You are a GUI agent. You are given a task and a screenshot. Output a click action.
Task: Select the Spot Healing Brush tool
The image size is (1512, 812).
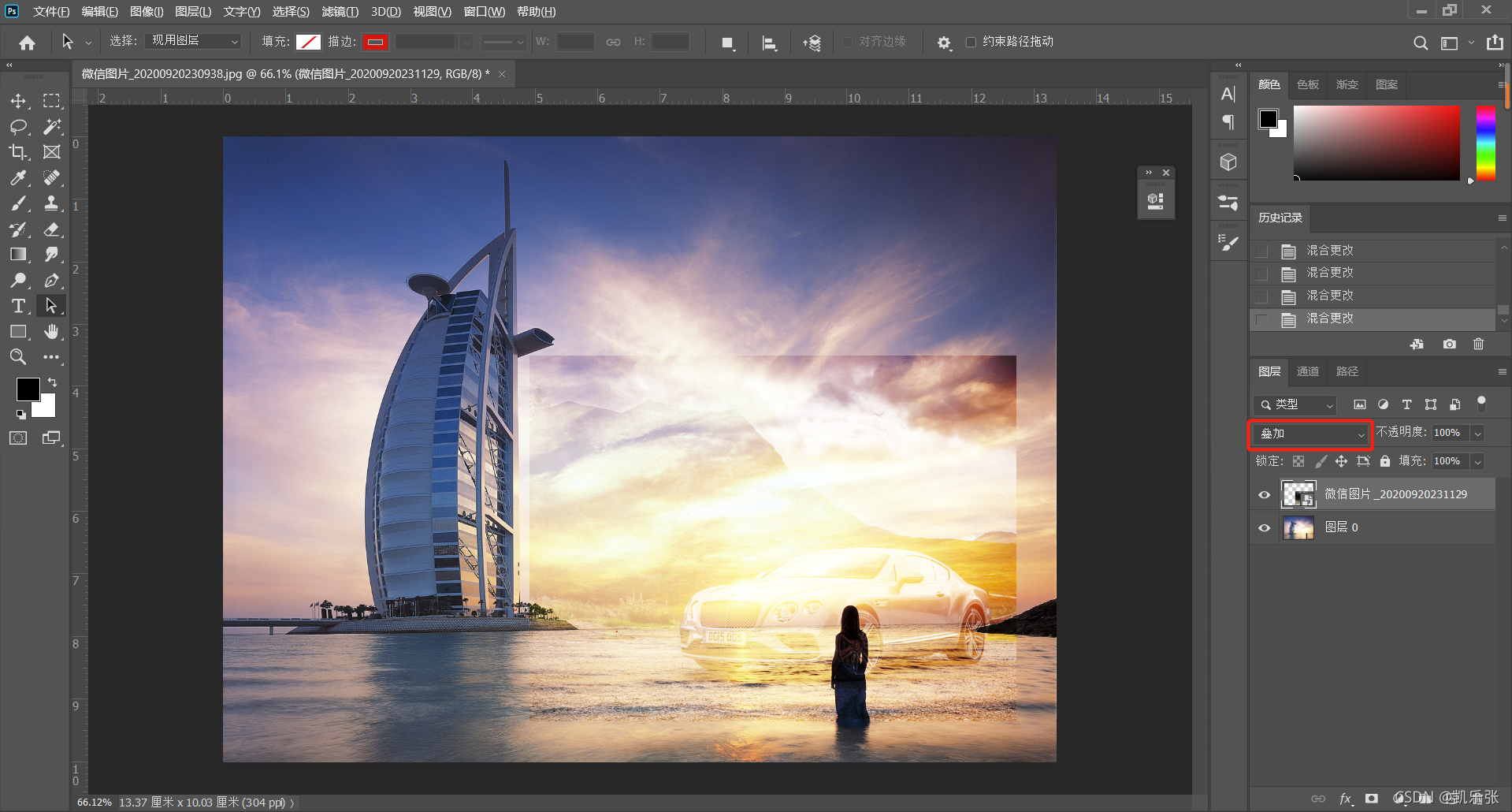52,177
